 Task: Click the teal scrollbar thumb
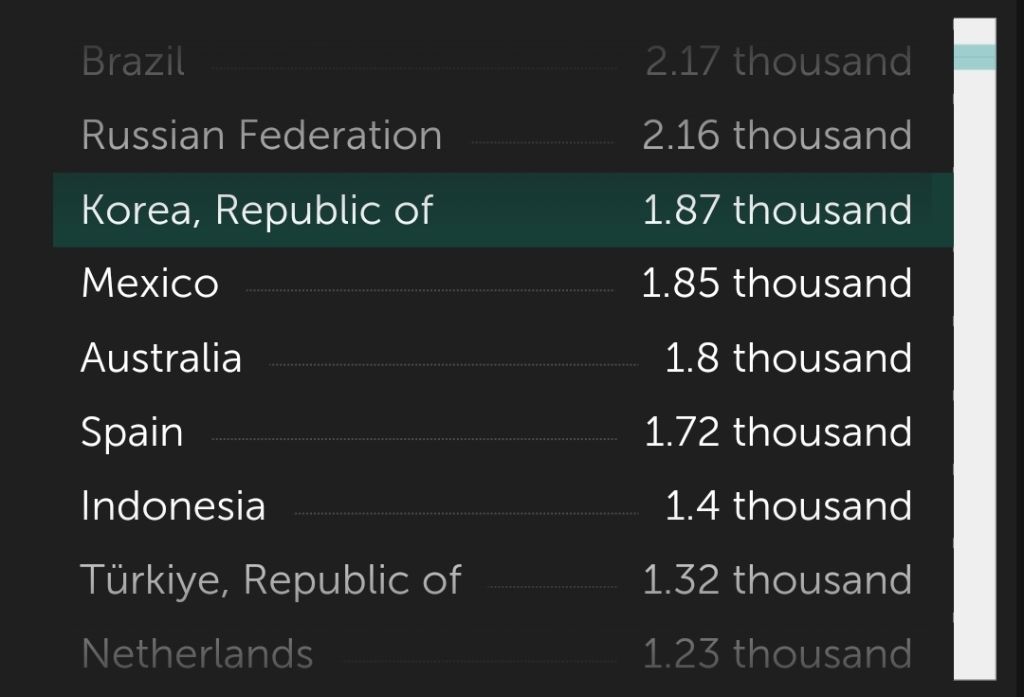[x=974, y=57]
